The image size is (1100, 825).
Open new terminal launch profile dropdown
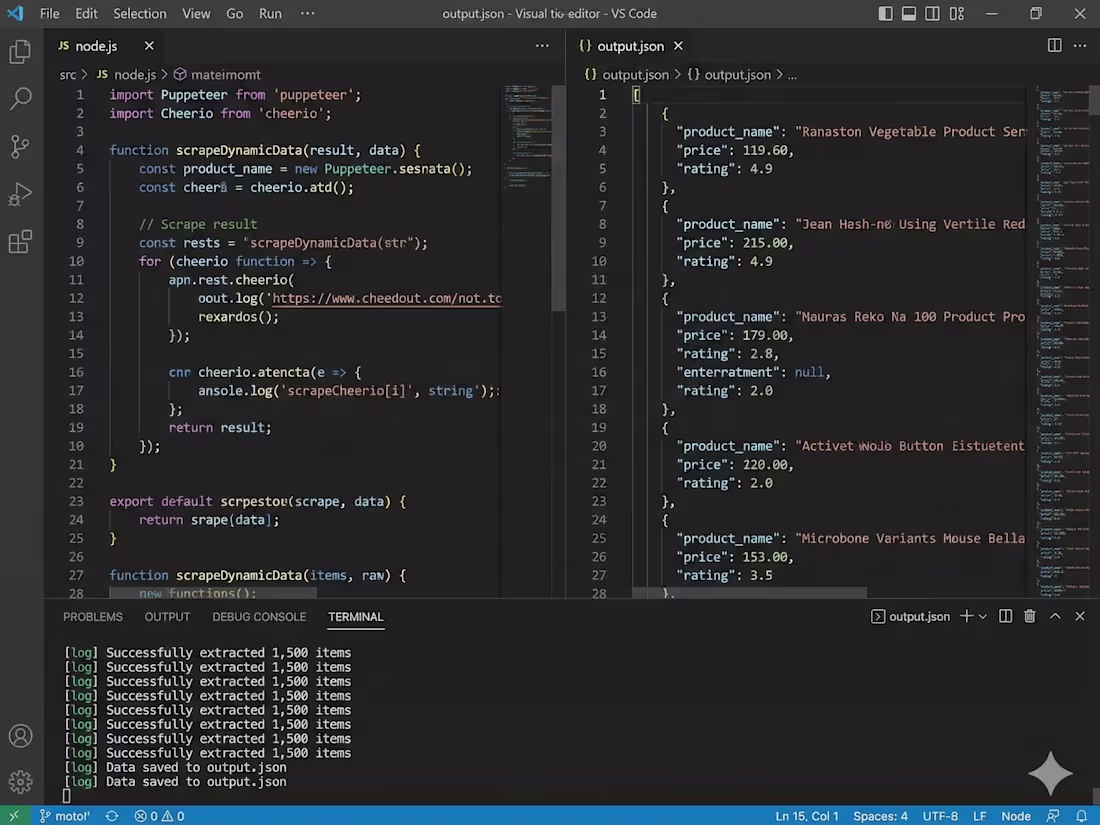983,616
